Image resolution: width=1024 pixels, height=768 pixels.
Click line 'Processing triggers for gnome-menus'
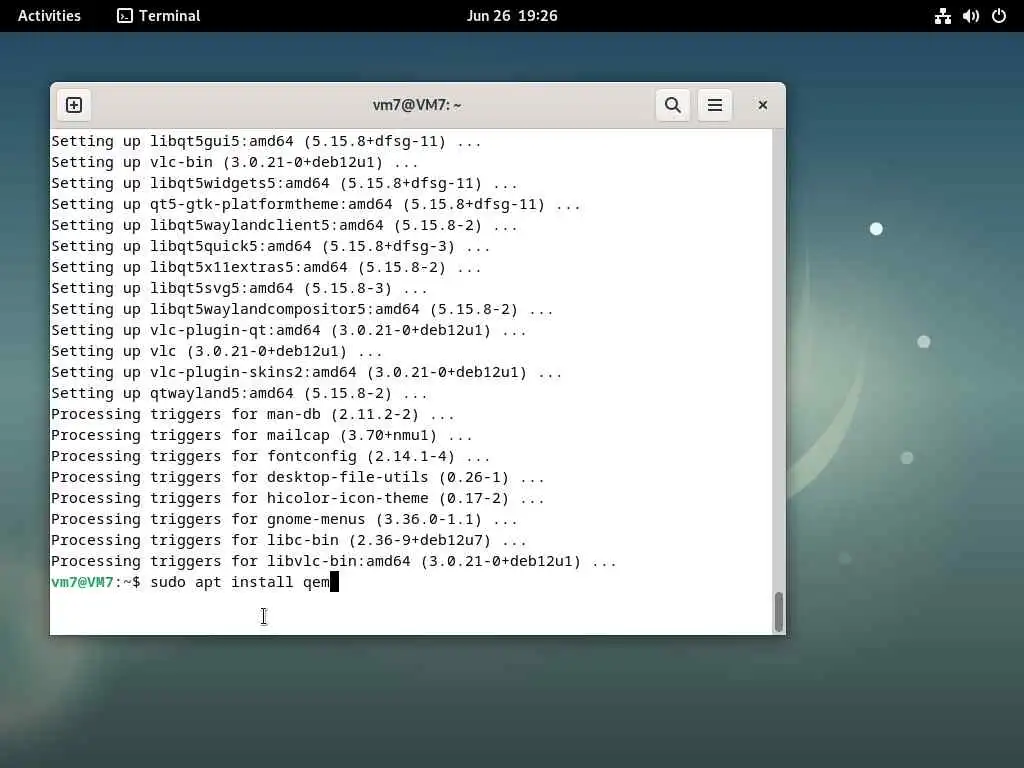coord(284,519)
